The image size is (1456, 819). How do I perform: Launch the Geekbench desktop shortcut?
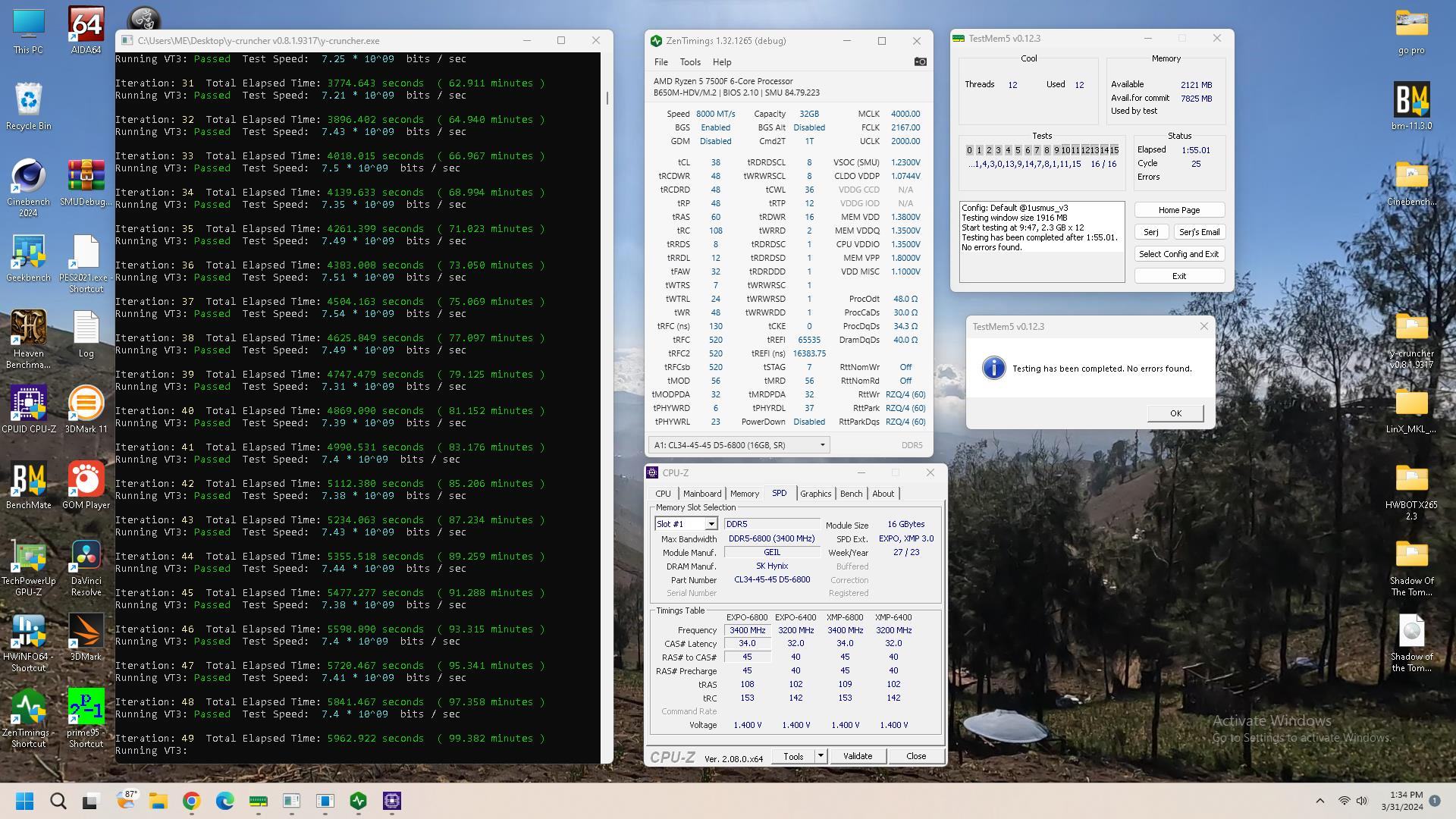(x=28, y=258)
